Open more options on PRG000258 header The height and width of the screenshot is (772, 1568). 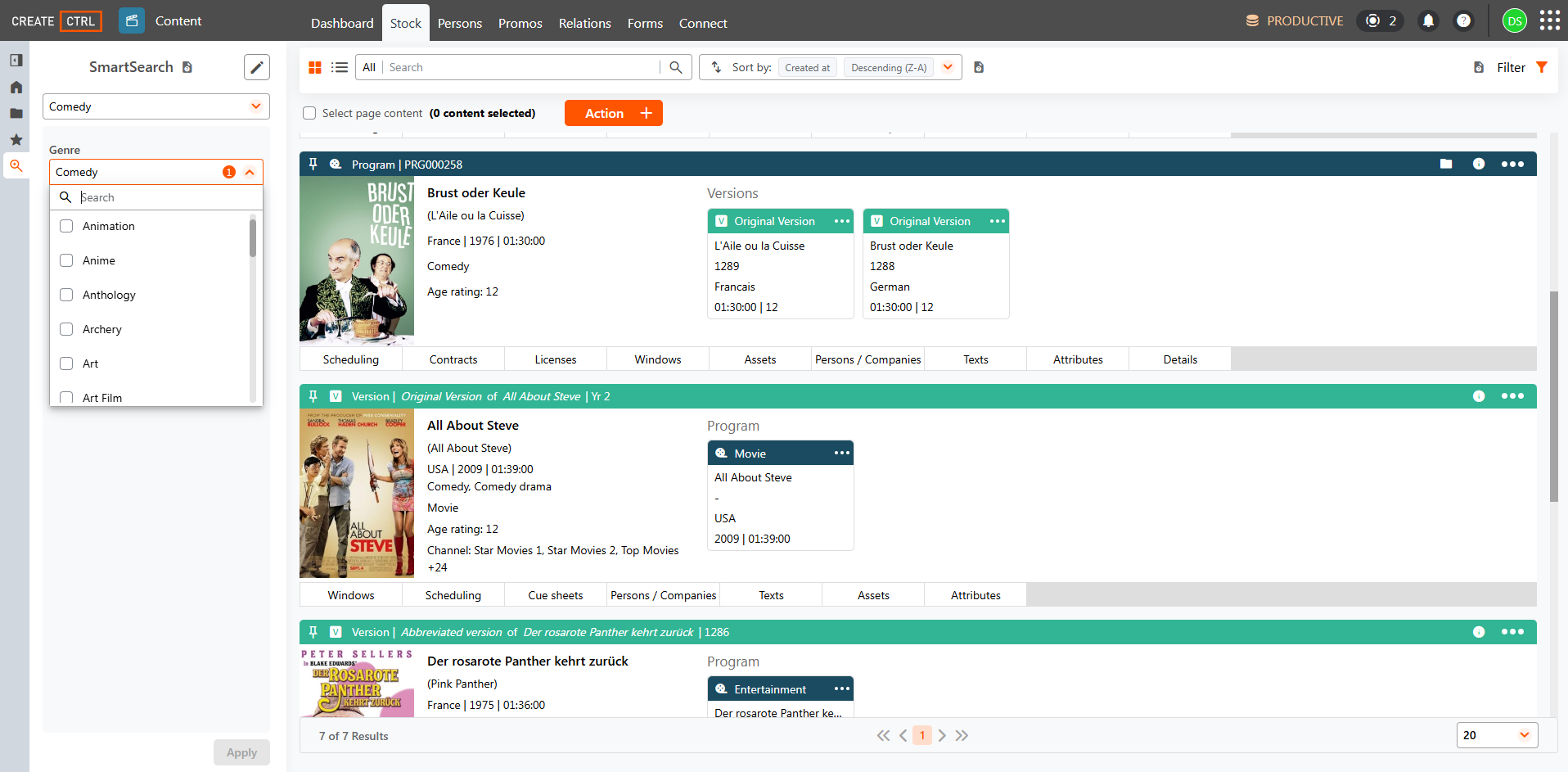[1512, 164]
